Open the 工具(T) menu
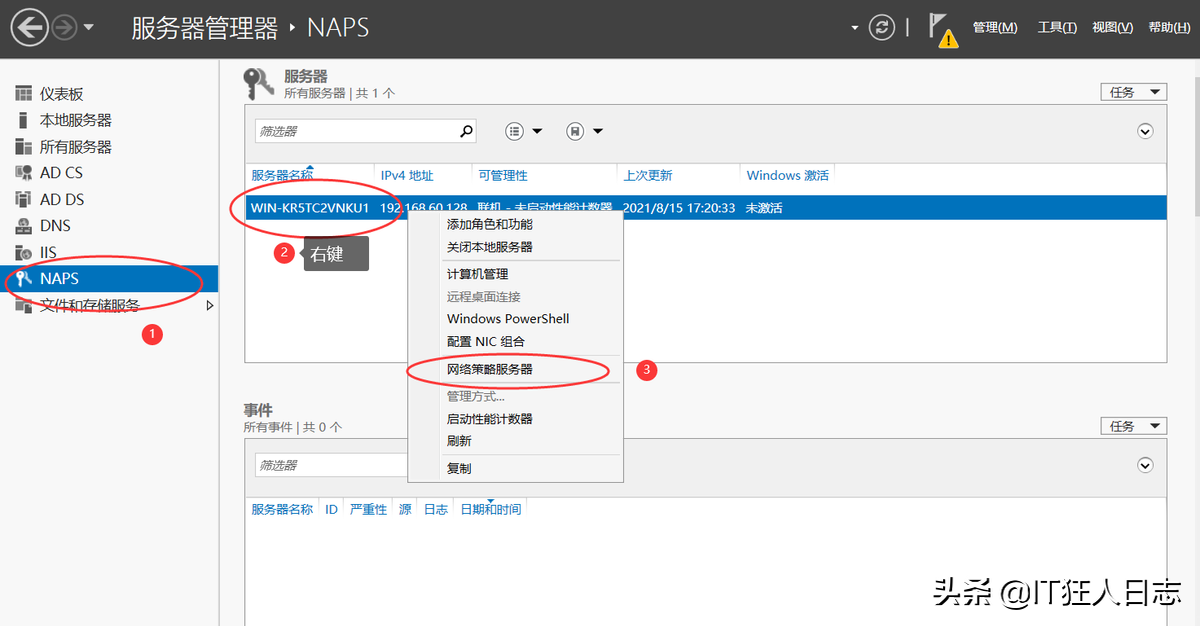This screenshot has width=1200, height=626. [1057, 28]
